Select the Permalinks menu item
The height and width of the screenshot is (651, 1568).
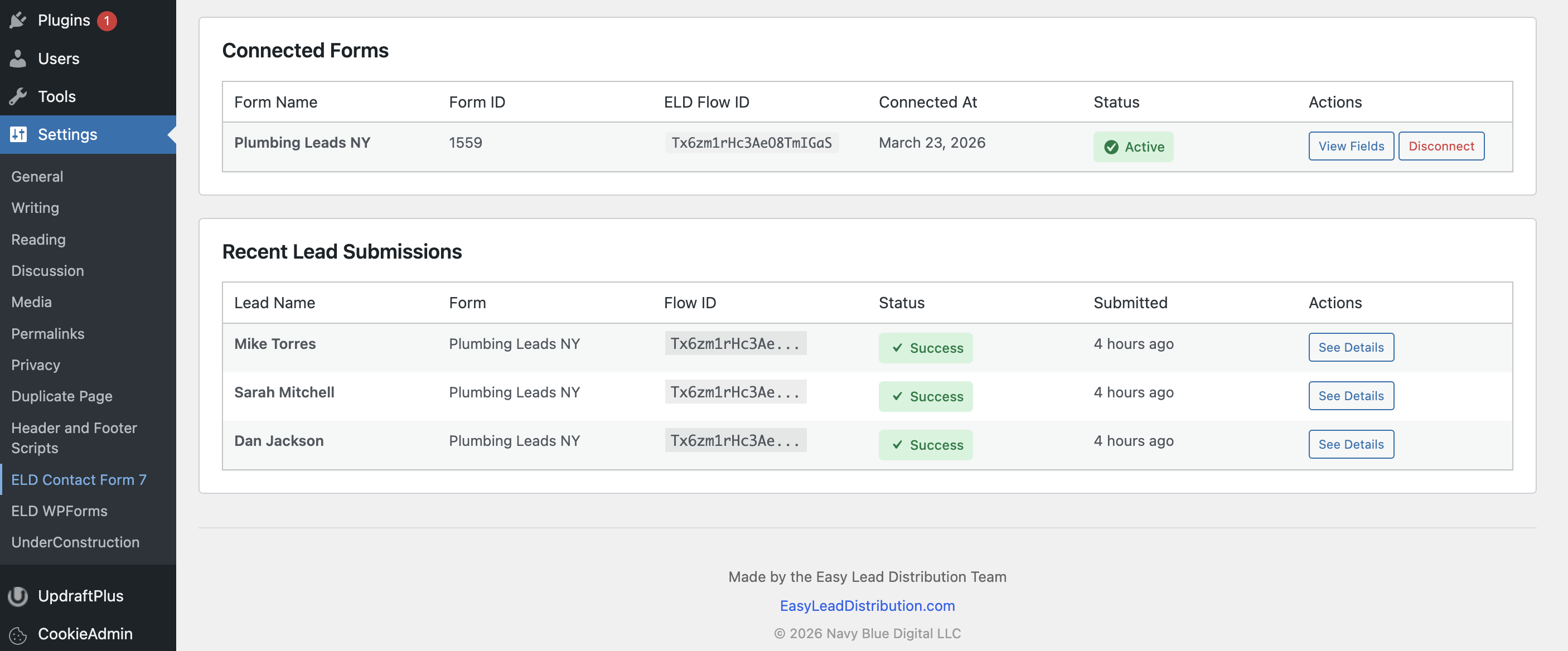47,333
